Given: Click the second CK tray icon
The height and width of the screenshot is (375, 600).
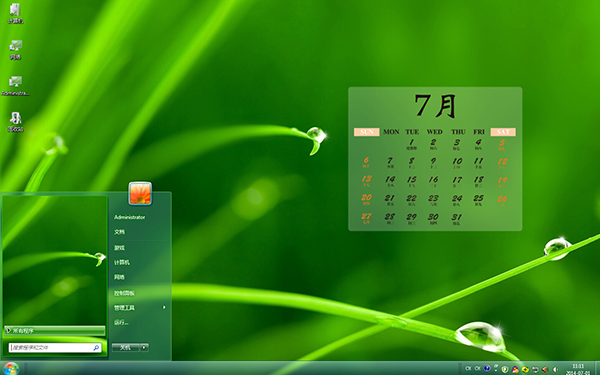Looking at the screenshot, I should coord(478,368).
